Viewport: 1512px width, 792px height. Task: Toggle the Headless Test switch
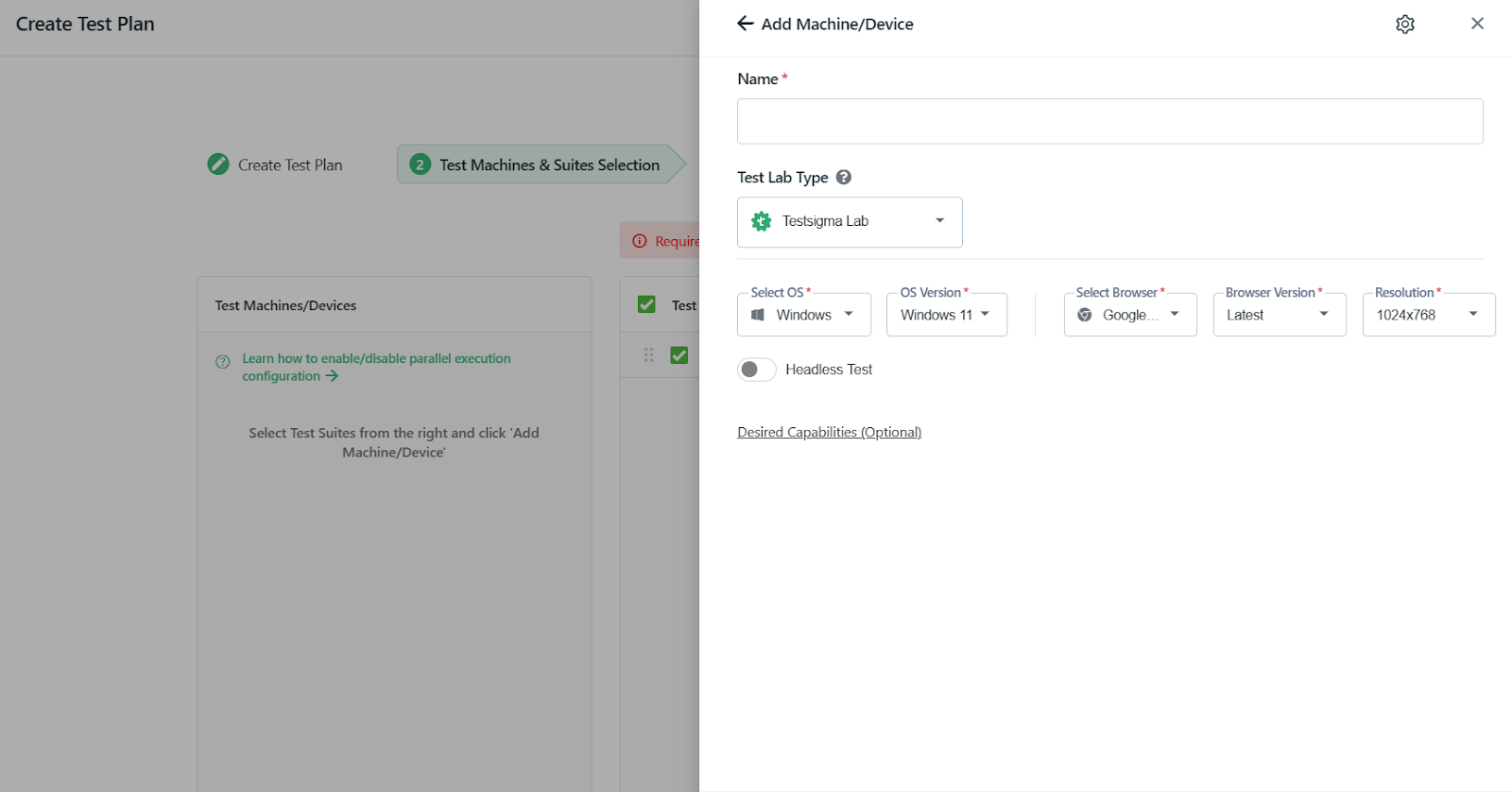pyautogui.click(x=756, y=370)
